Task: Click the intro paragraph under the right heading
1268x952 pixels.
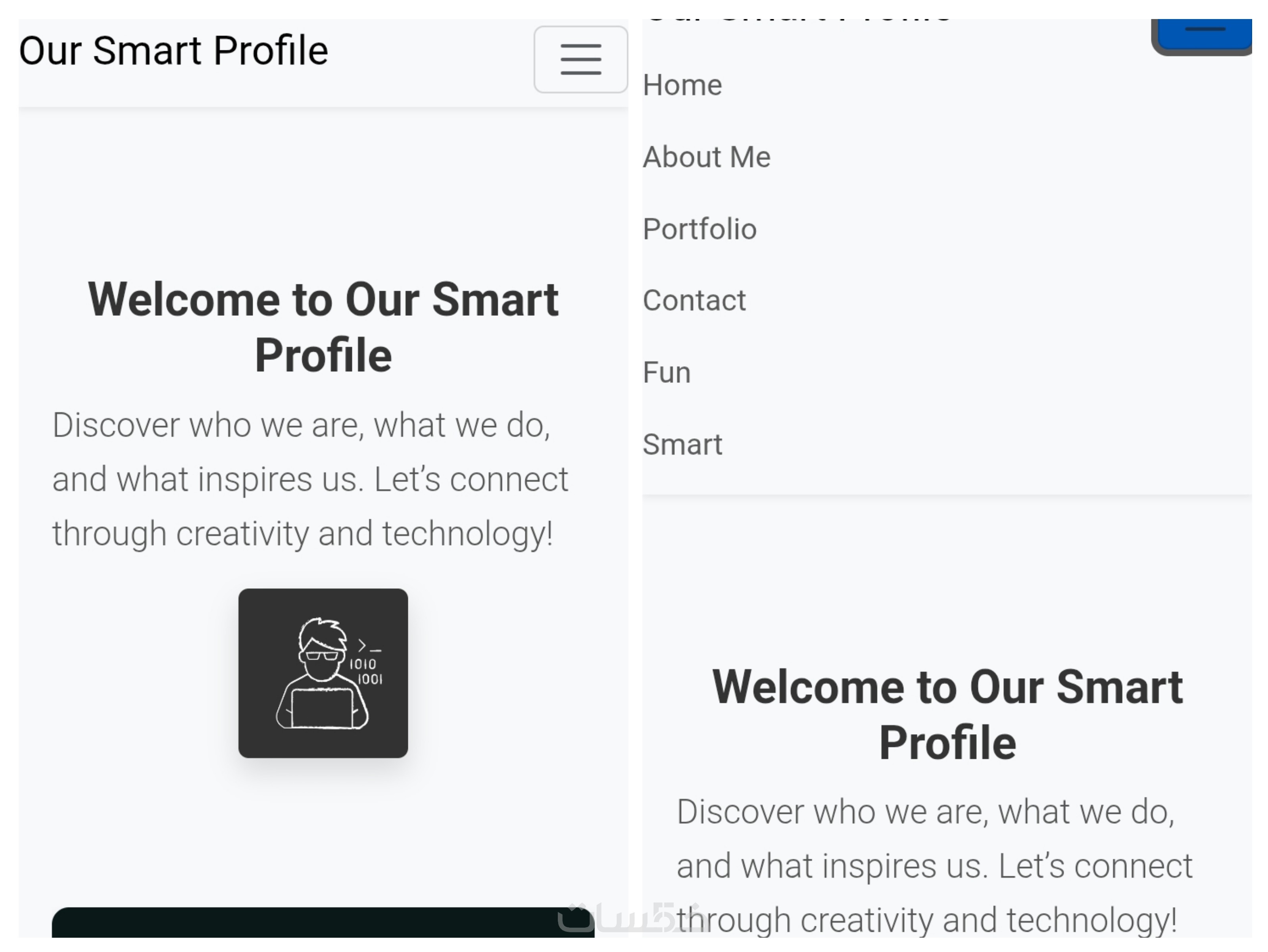Action: (x=934, y=866)
